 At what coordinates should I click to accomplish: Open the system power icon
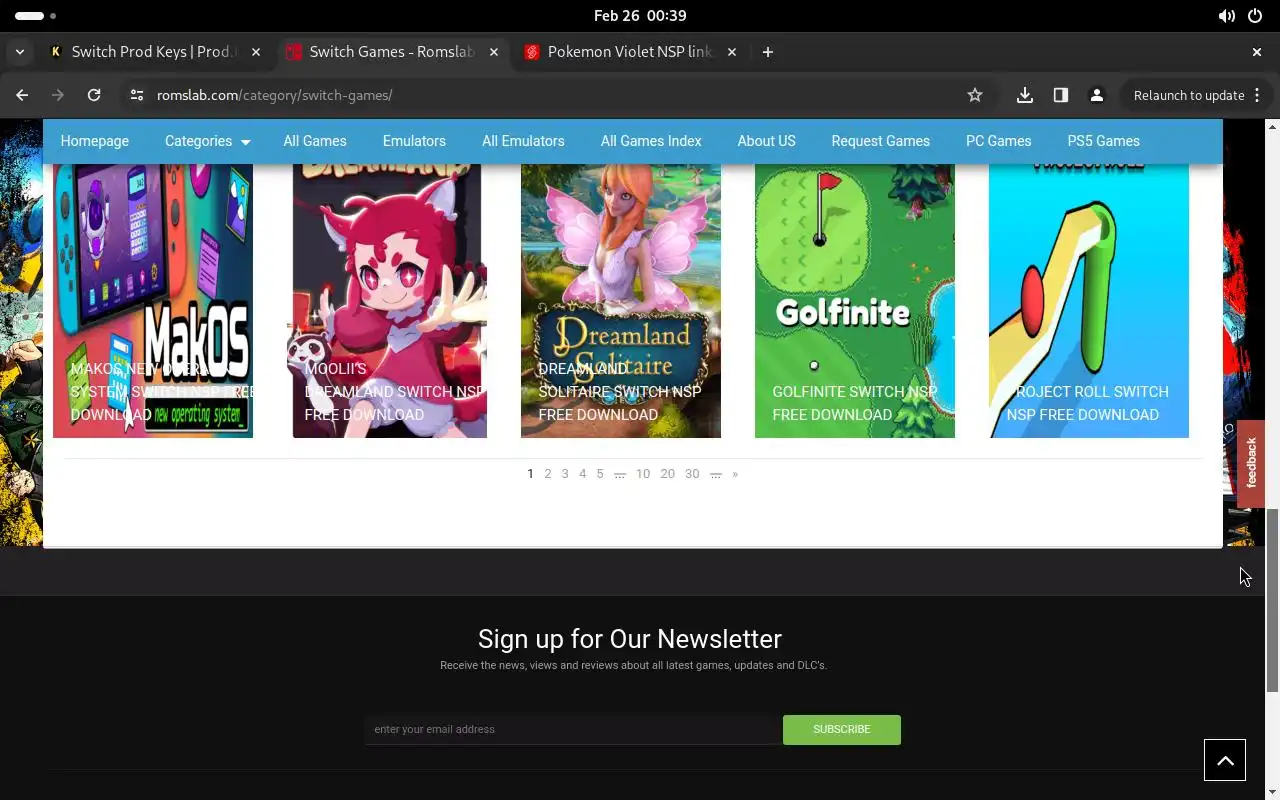point(1256,16)
